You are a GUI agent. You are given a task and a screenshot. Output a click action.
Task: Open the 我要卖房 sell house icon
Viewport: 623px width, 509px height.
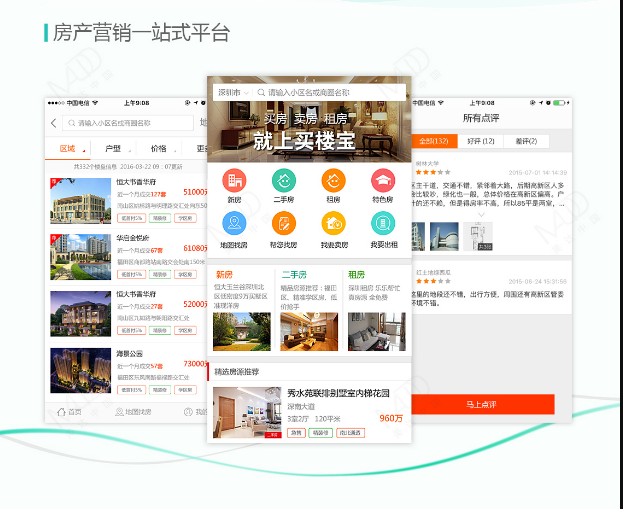[x=333, y=226]
